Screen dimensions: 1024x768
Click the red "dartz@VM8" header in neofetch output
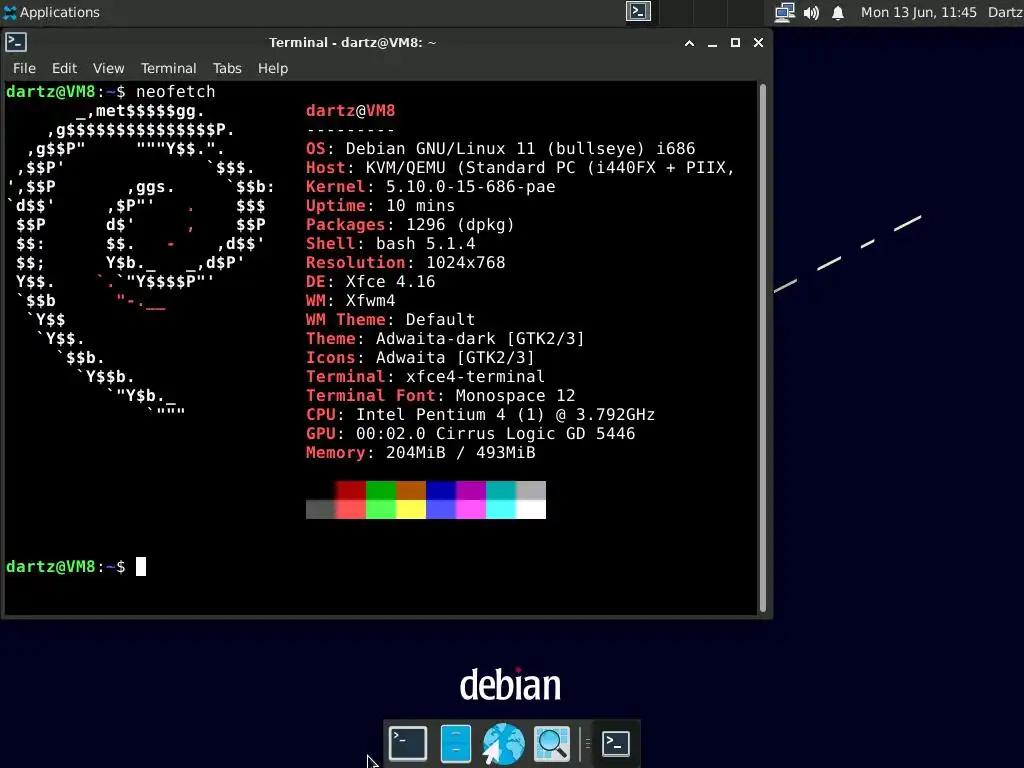351,111
